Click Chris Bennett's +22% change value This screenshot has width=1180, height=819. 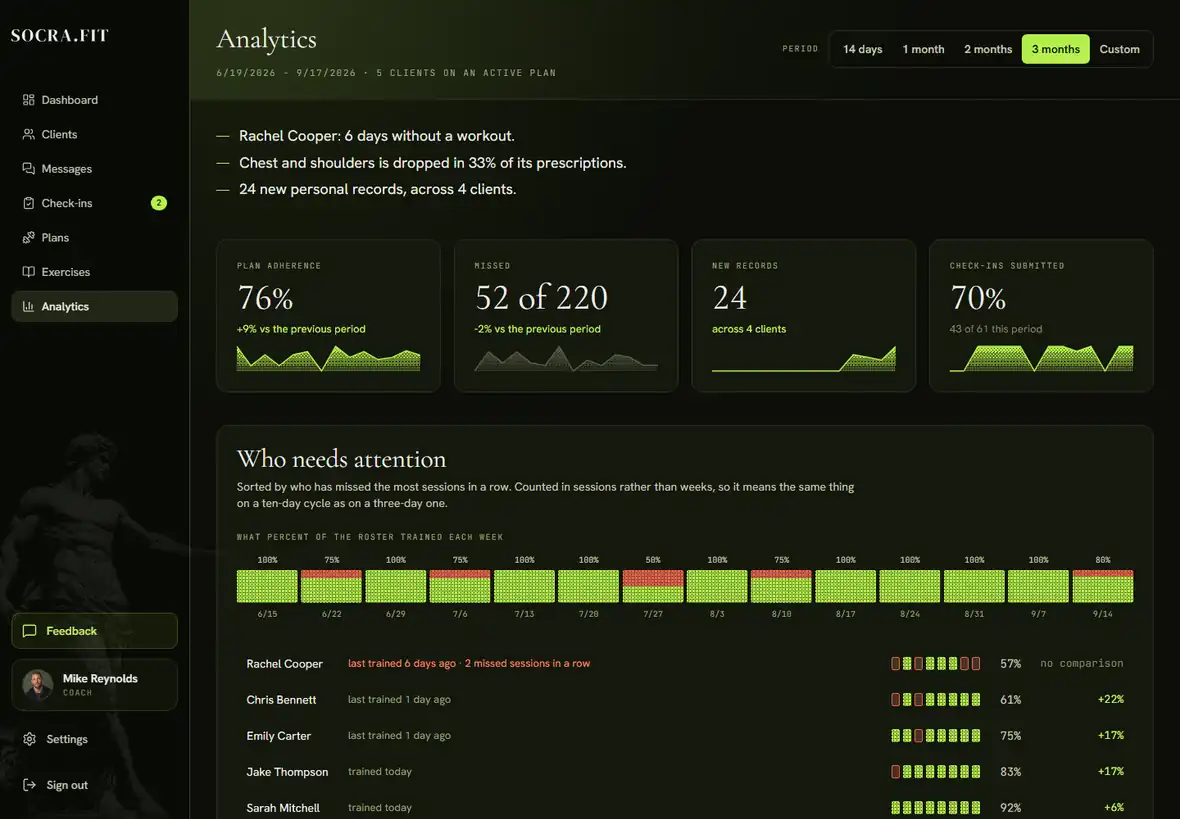click(x=1111, y=699)
